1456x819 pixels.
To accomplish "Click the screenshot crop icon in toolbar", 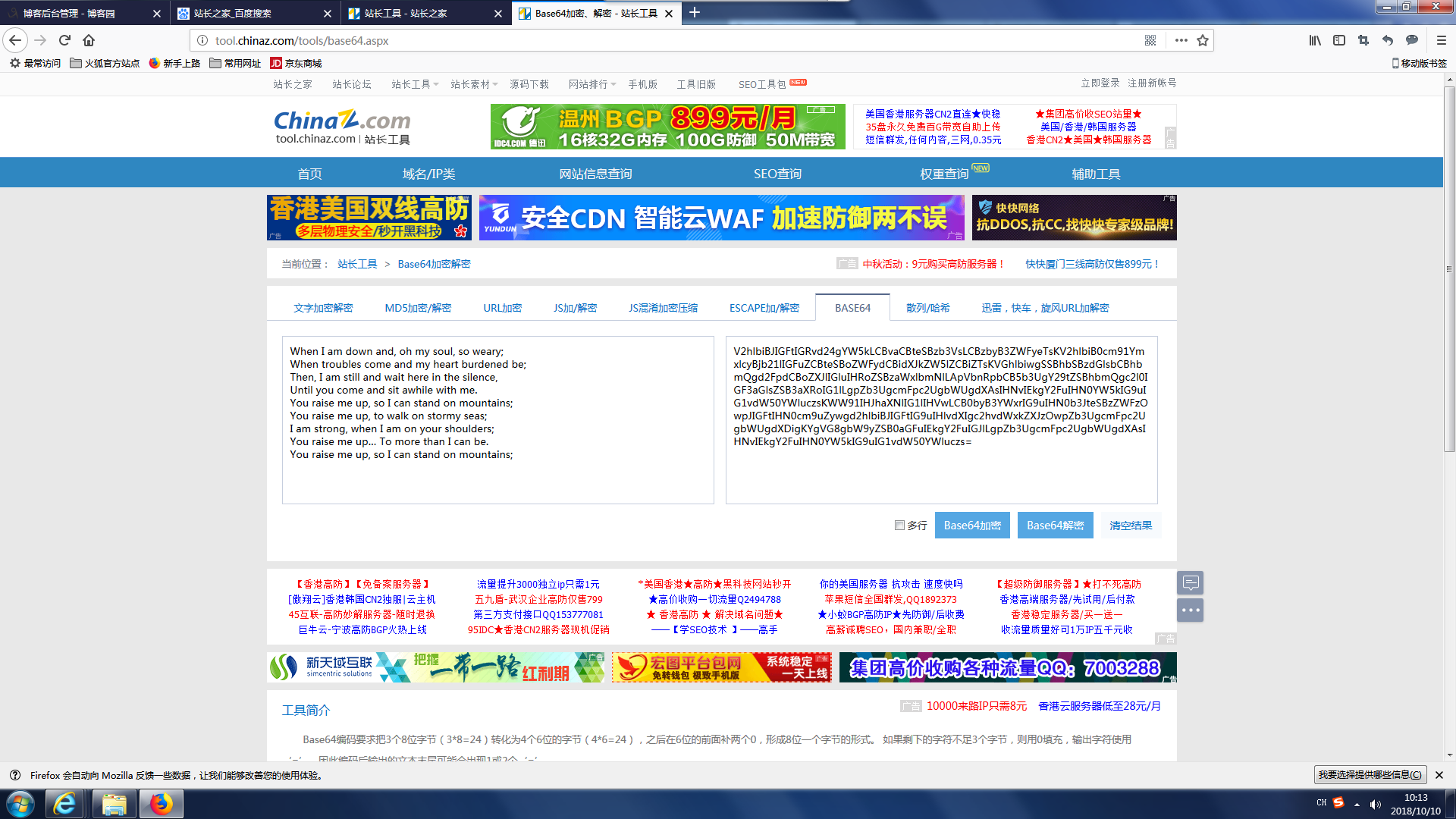I will 1363,40.
